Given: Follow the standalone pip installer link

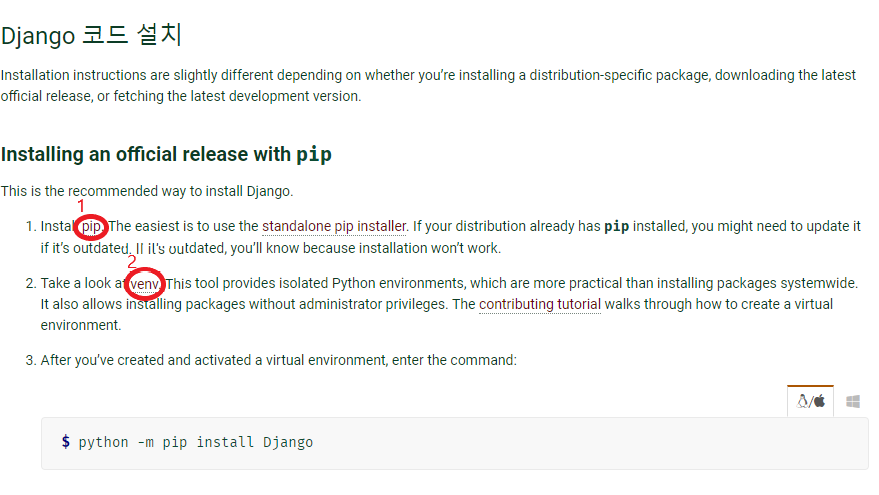Looking at the screenshot, I should tap(334, 226).
